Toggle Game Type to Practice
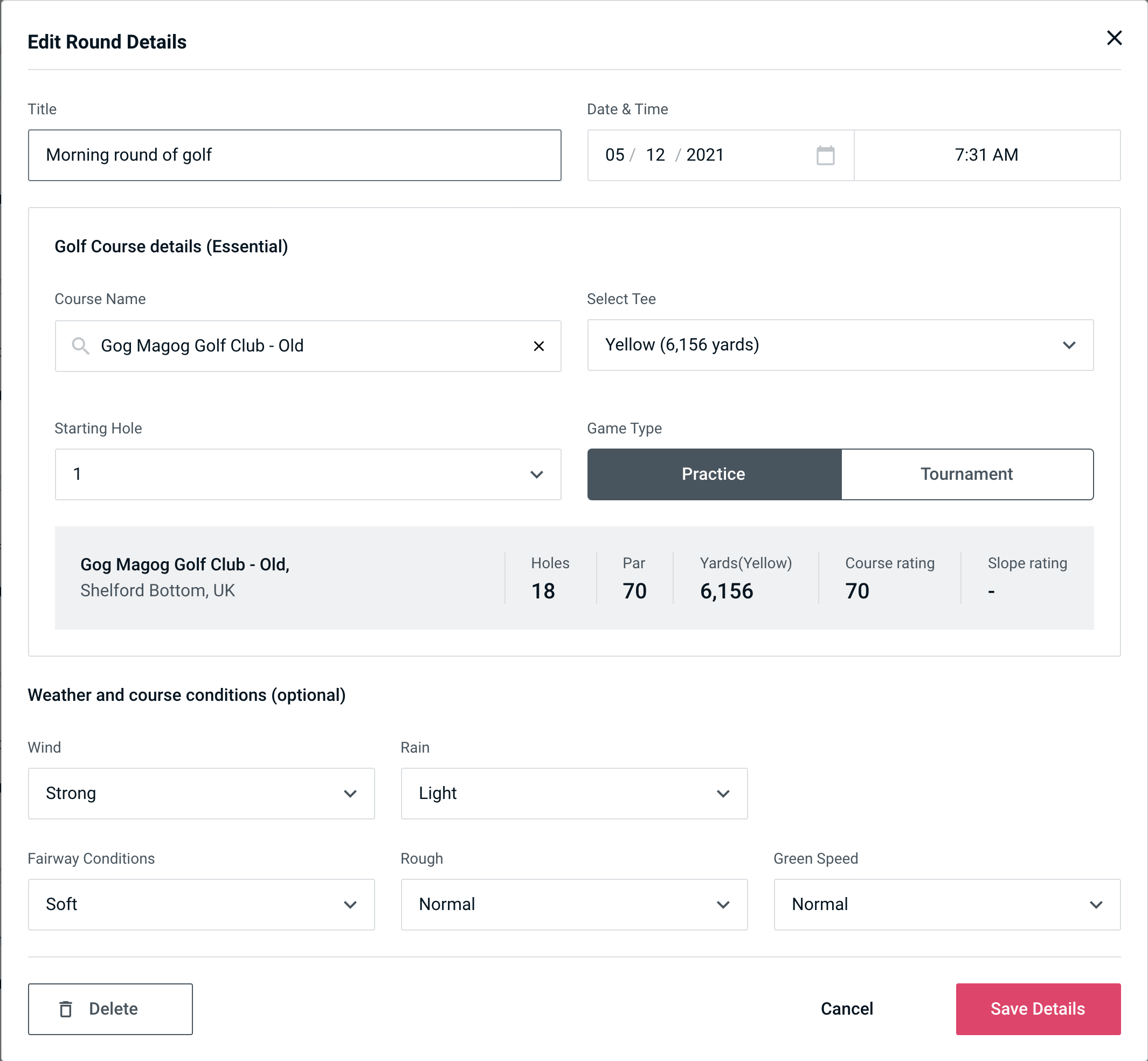This screenshot has width=1148, height=1061. point(713,475)
